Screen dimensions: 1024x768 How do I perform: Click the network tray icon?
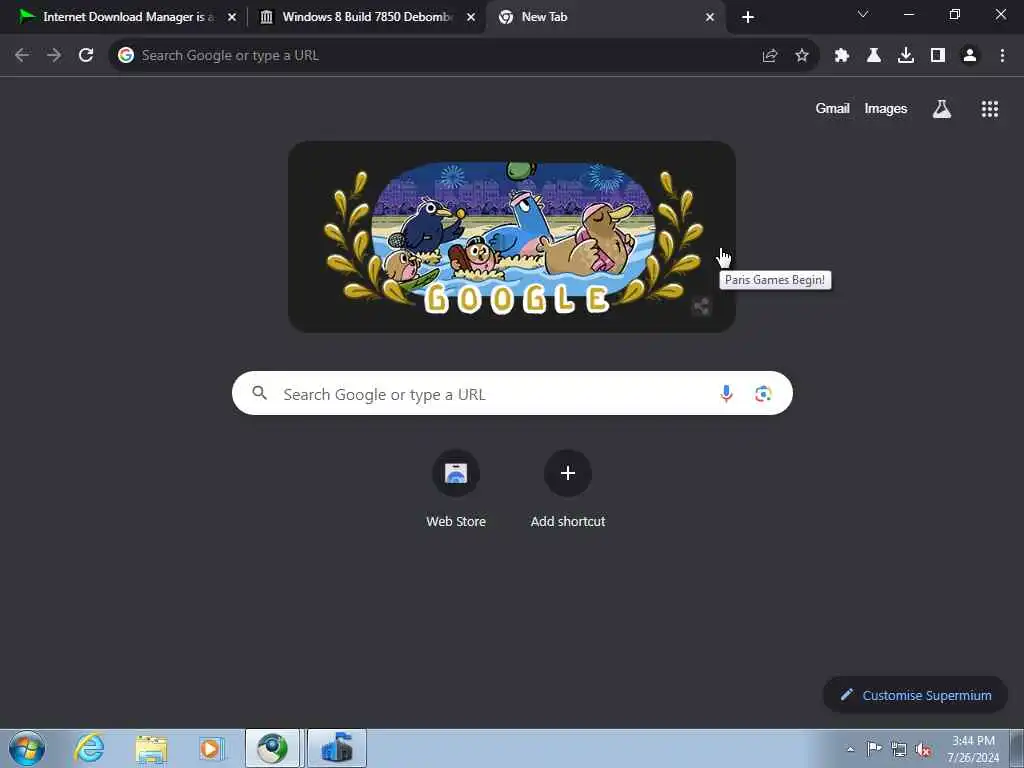(x=899, y=750)
